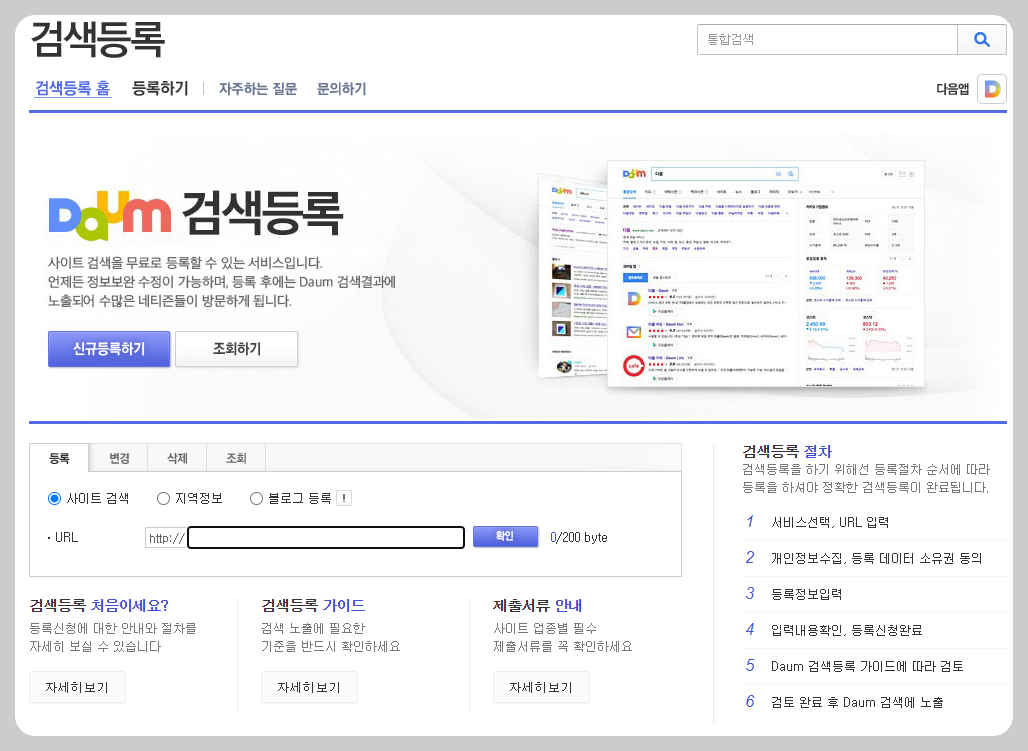
Task: Focus the URL input field
Action: (x=326, y=538)
